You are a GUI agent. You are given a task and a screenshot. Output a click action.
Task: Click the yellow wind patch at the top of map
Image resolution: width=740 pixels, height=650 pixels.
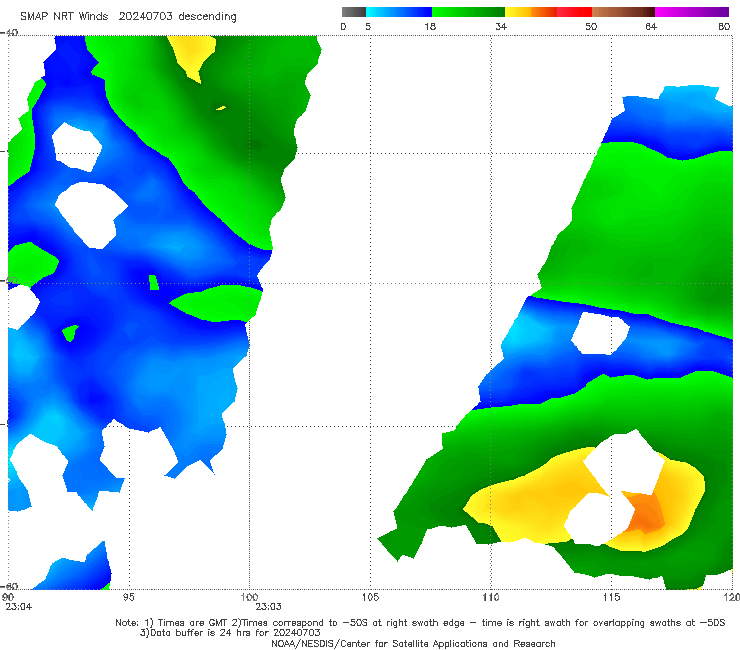tap(192, 55)
